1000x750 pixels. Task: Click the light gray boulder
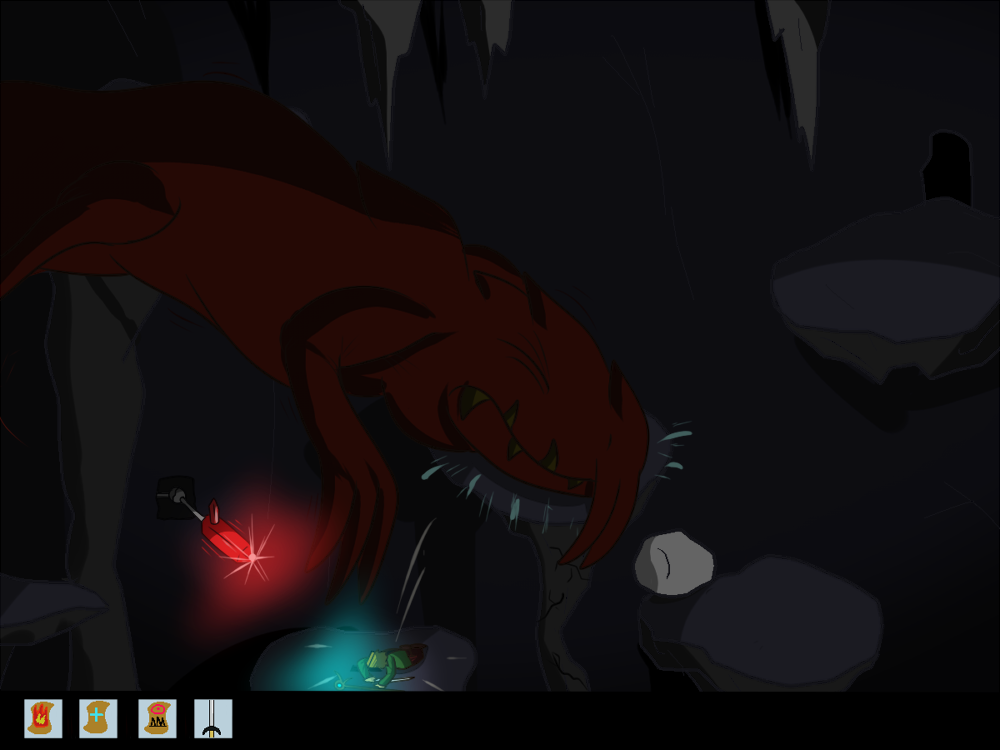coord(674,562)
